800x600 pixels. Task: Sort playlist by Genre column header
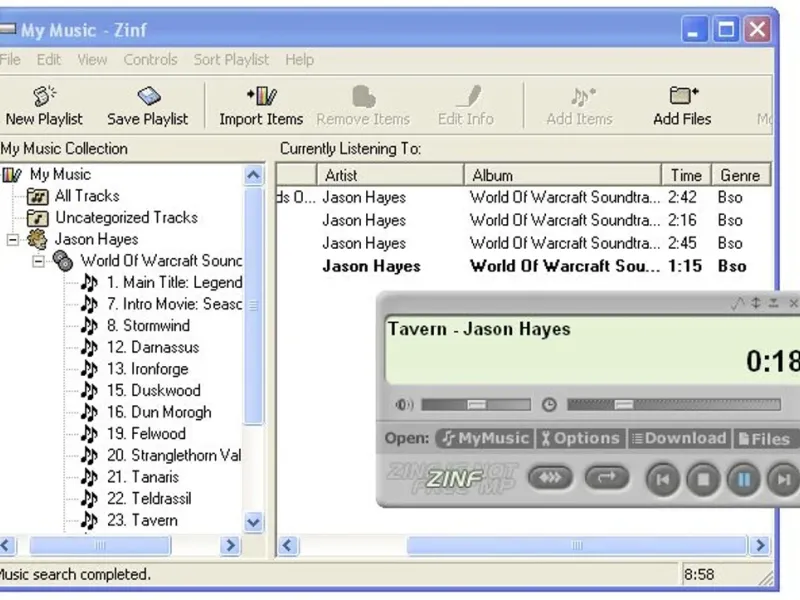[741, 175]
